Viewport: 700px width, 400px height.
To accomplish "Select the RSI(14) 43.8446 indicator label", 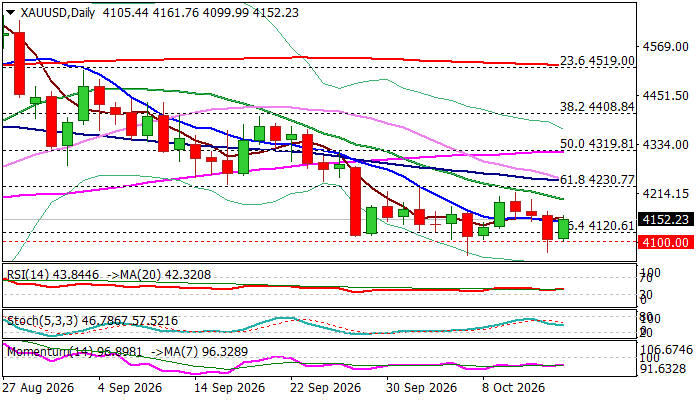I will tap(53, 275).
